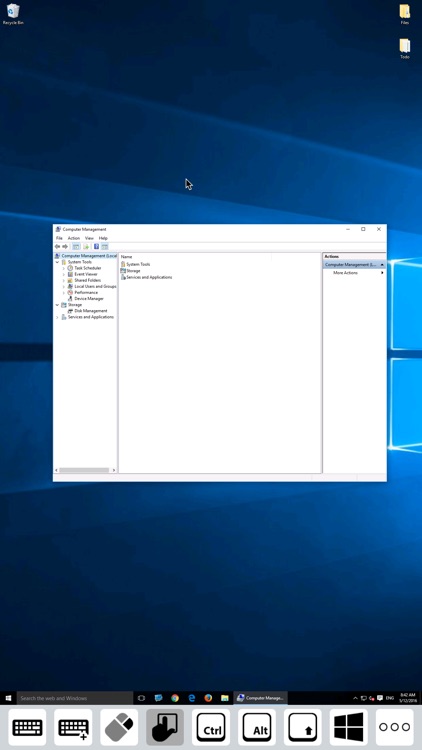Collapse the Storage tree node
Viewport: 422px width, 750px height.
tap(57, 305)
